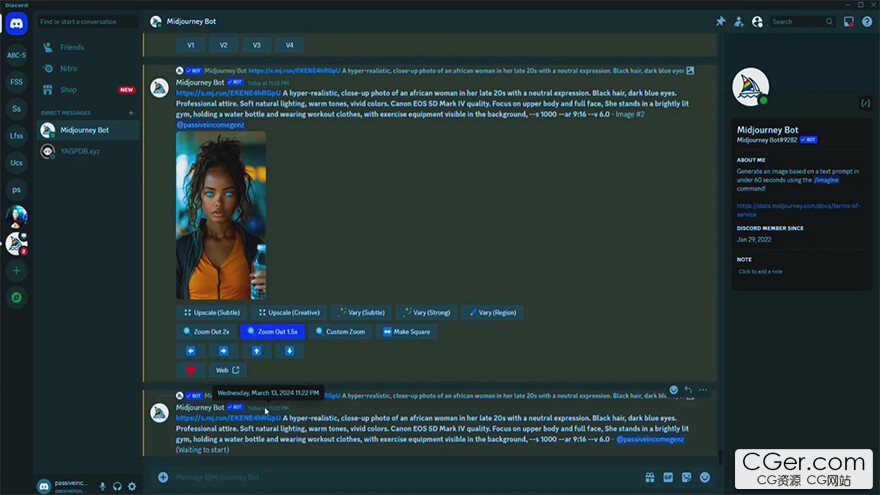Add reaction to the last message

point(673,389)
